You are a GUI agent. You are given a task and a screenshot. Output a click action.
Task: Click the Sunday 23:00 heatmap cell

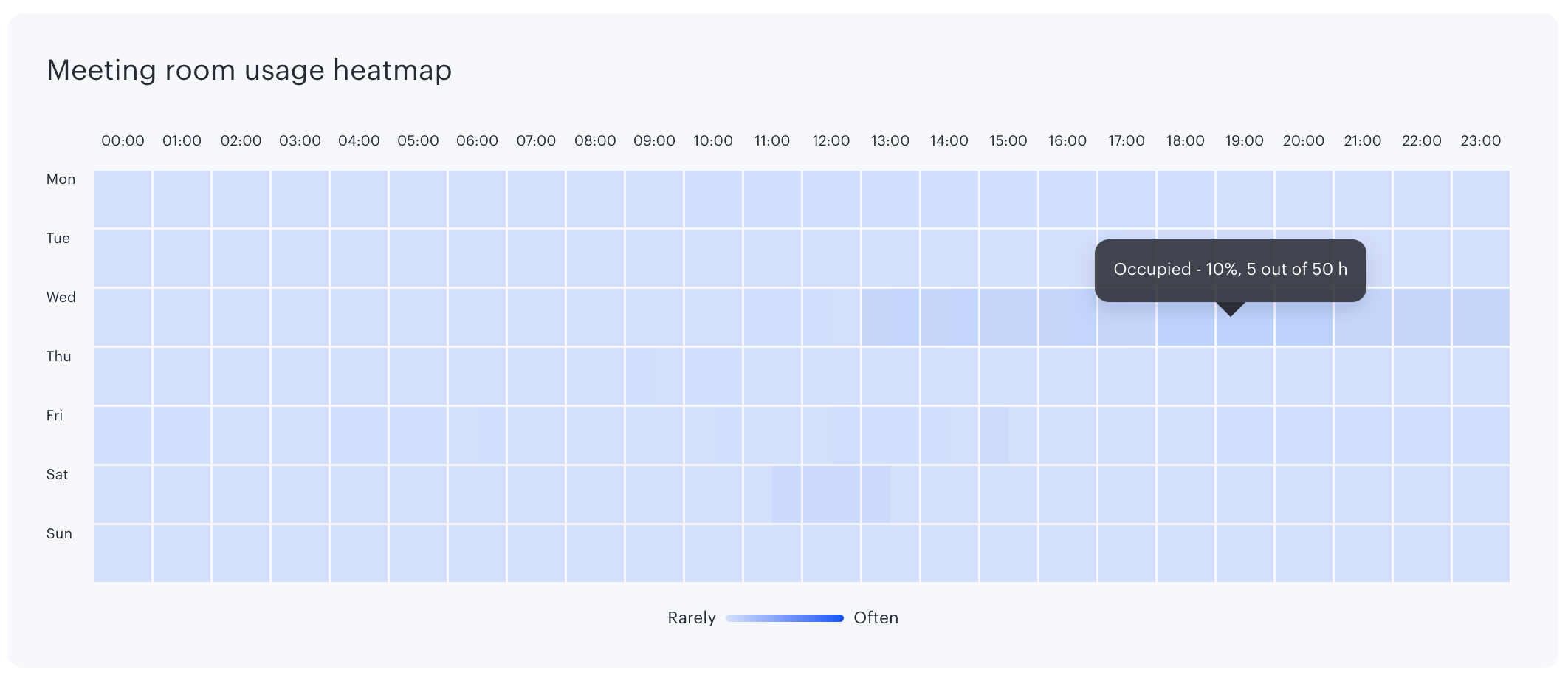point(1481,553)
